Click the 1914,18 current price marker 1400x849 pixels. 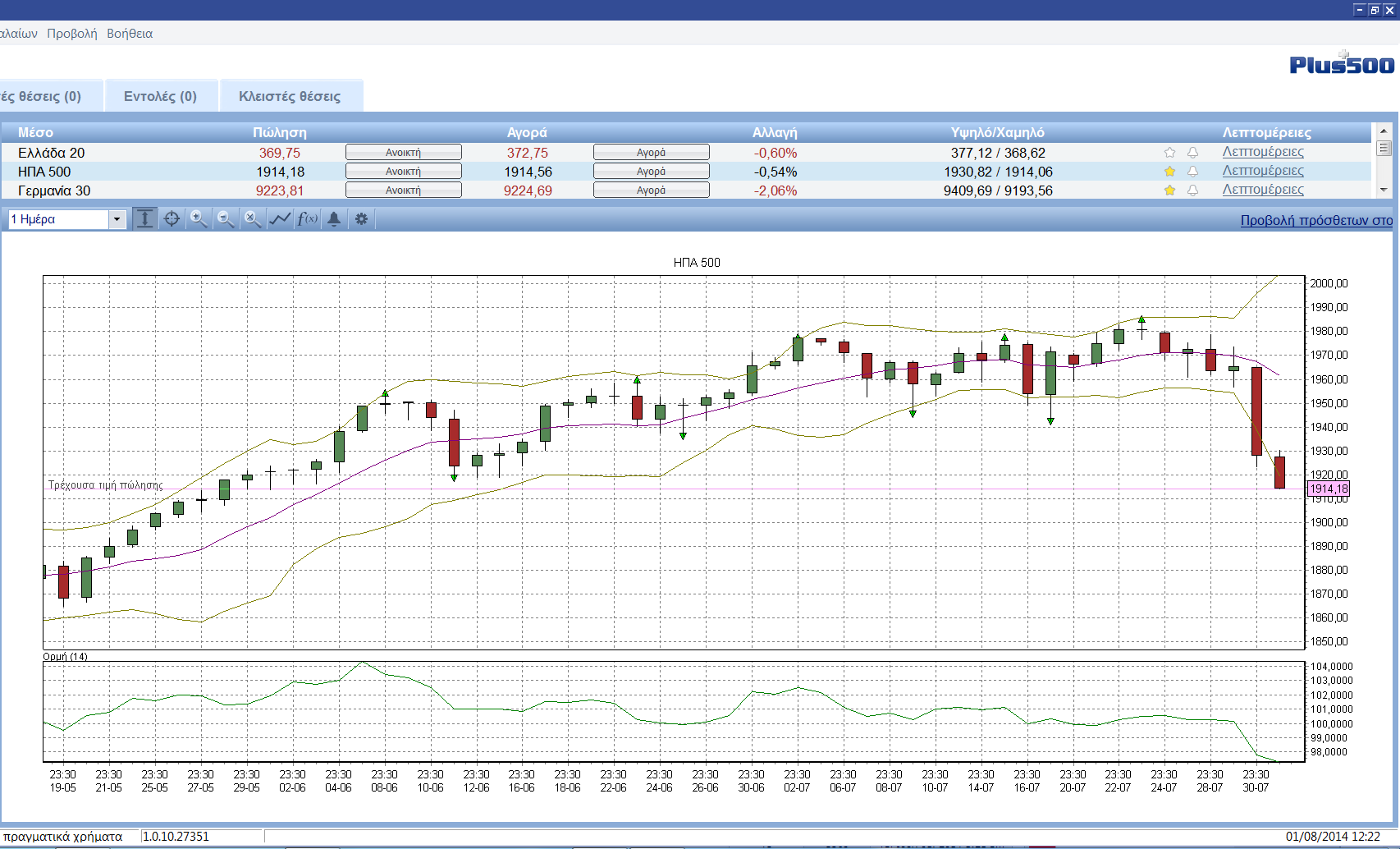(1329, 489)
